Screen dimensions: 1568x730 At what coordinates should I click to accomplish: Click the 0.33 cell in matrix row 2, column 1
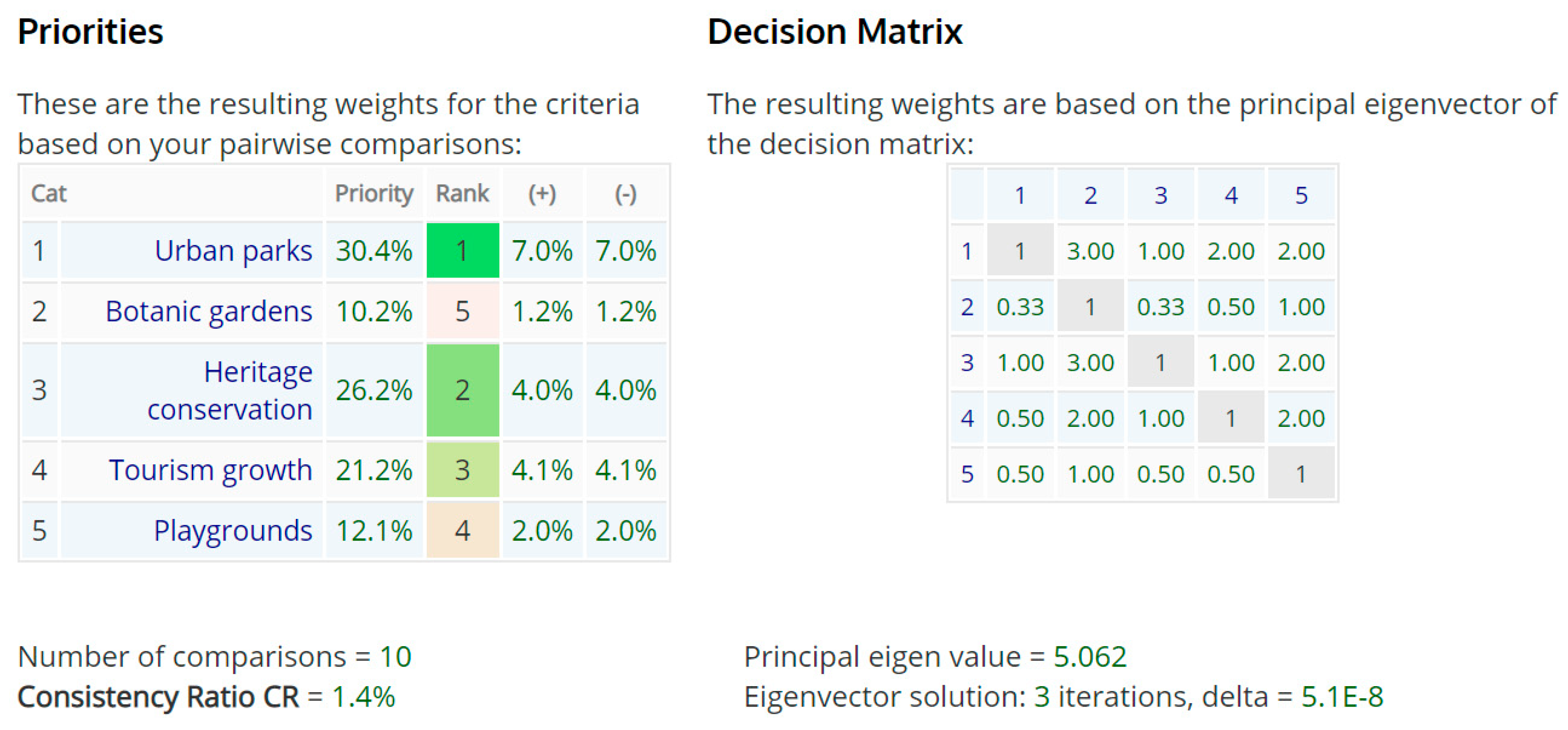coord(1020,307)
